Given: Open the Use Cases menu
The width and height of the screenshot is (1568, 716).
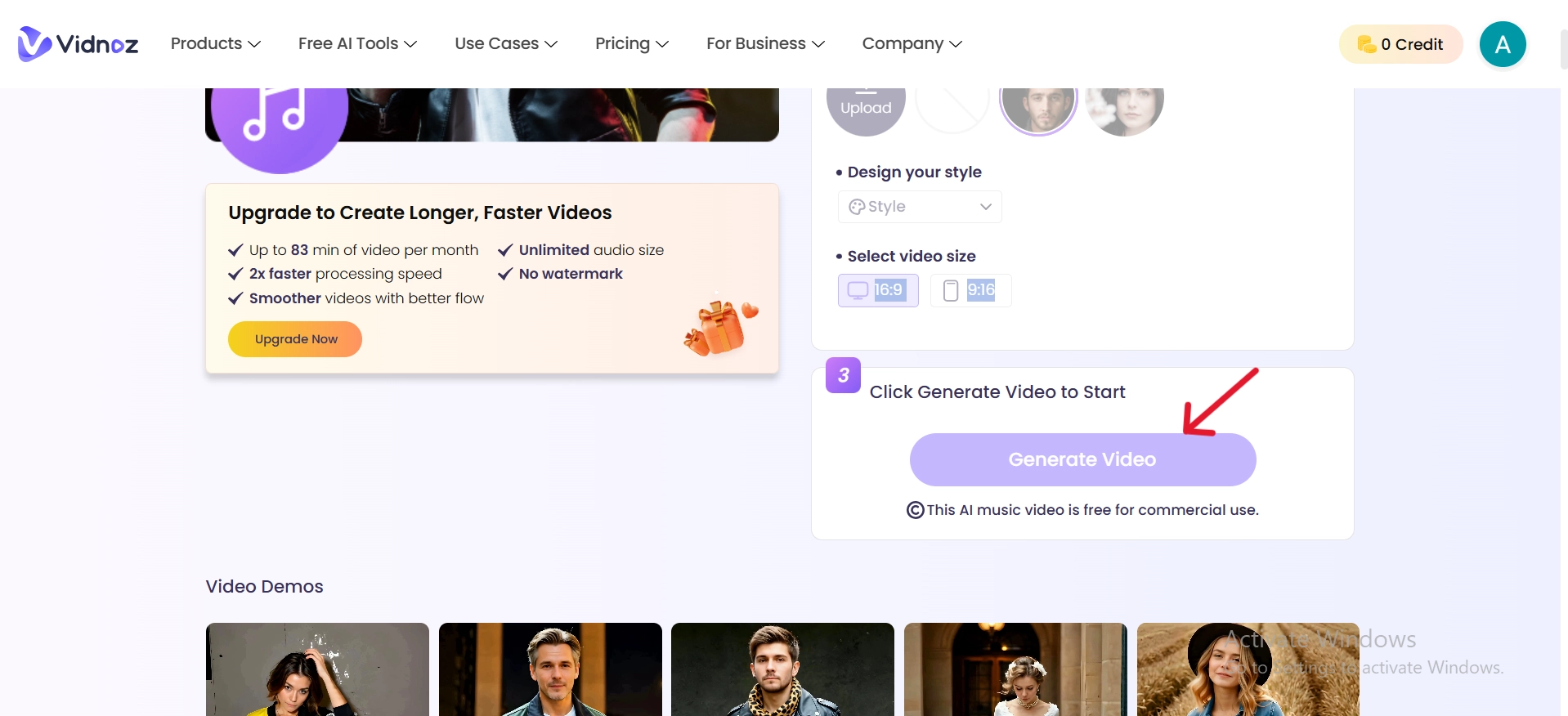Looking at the screenshot, I should [x=506, y=43].
